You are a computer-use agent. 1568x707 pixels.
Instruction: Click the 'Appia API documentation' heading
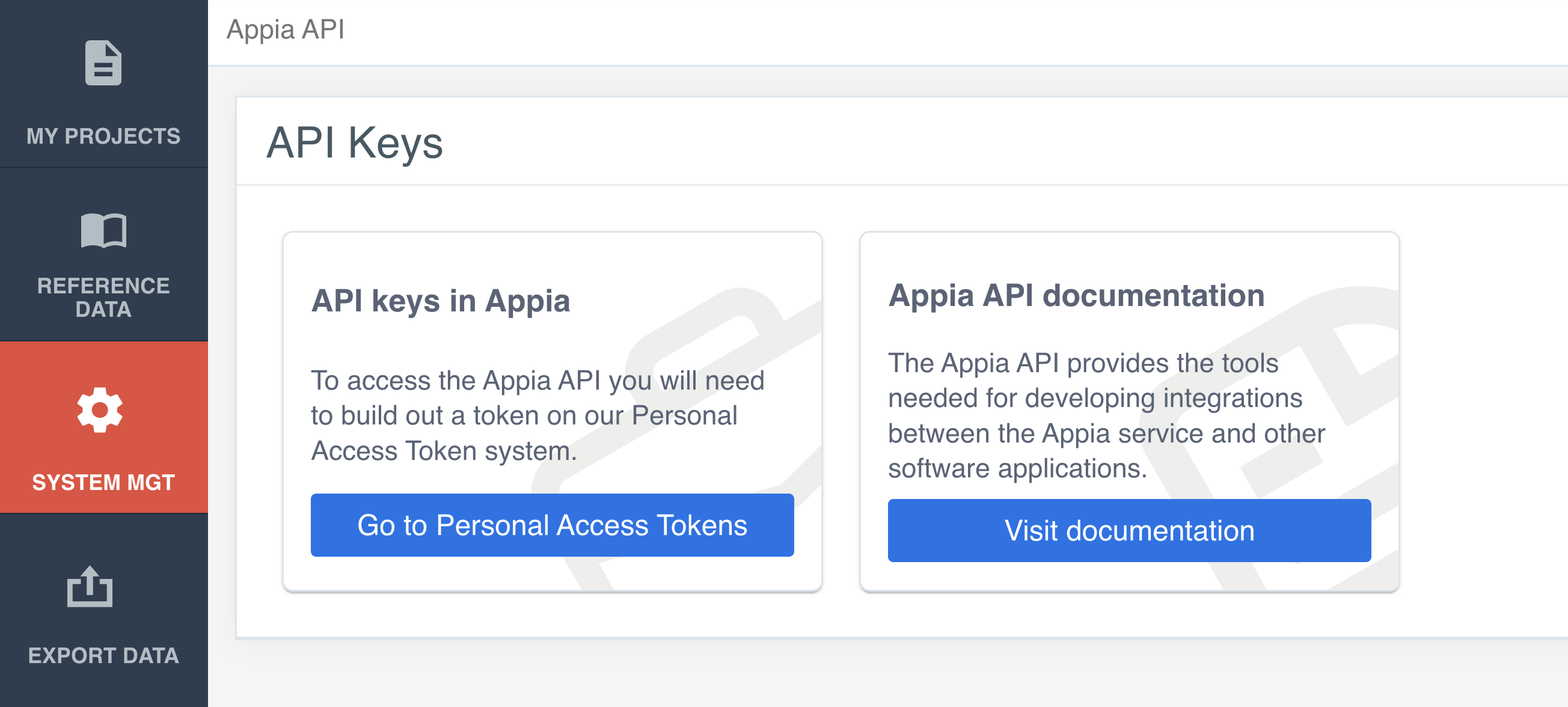pyautogui.click(x=1076, y=296)
